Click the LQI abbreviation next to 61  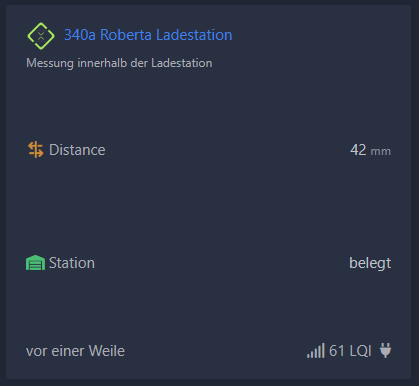click(x=360, y=351)
